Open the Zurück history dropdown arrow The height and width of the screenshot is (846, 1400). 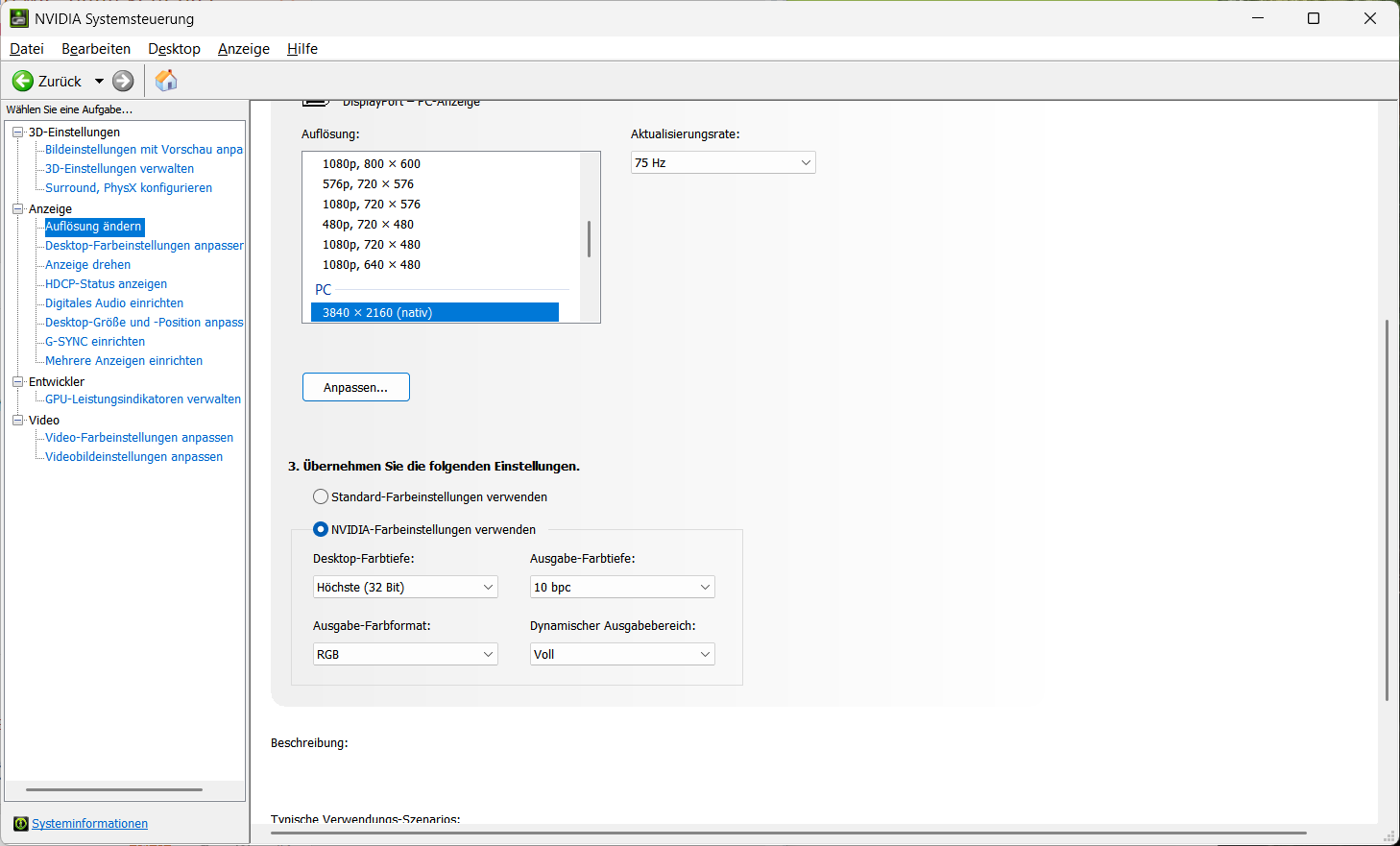point(99,82)
